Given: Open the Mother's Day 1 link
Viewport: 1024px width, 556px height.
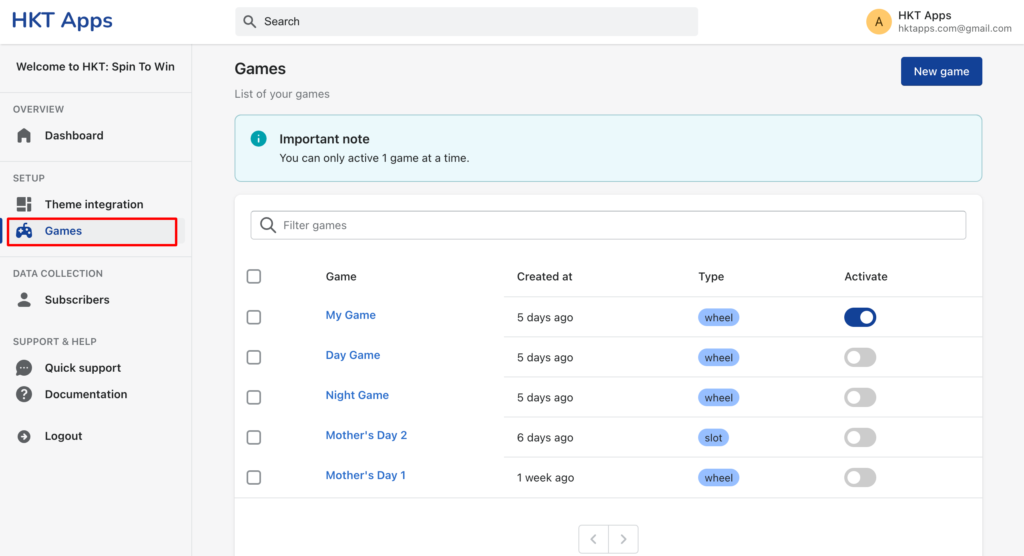Looking at the screenshot, I should pos(366,476).
